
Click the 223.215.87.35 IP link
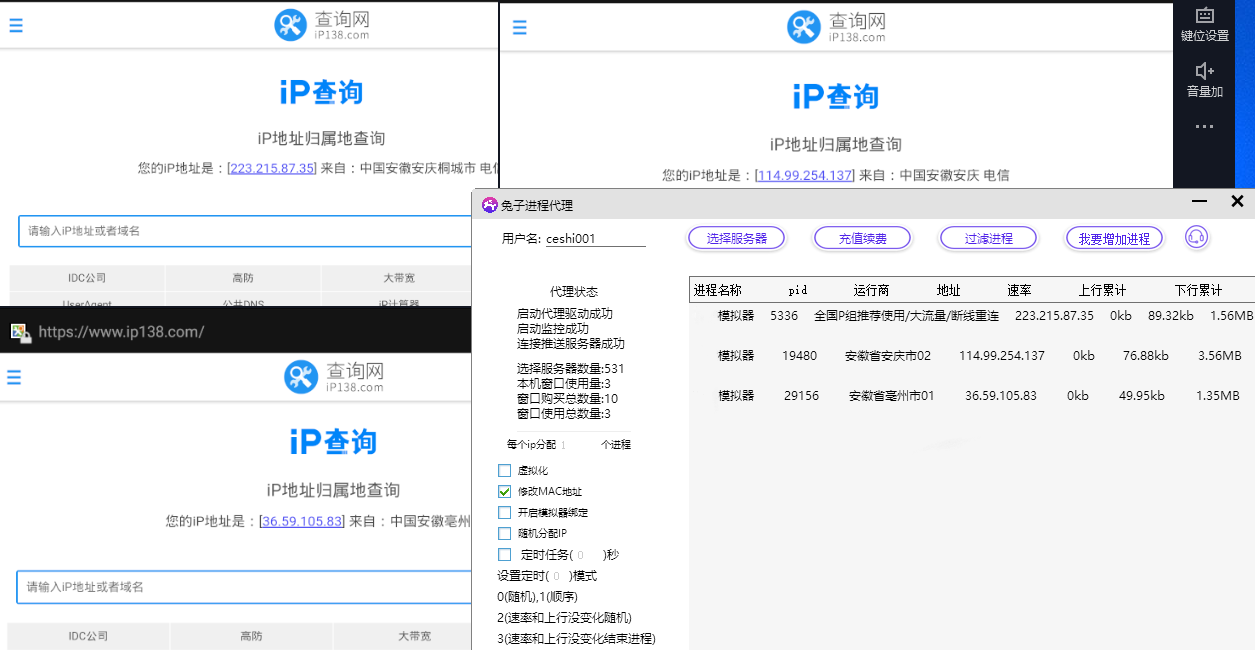(x=273, y=168)
